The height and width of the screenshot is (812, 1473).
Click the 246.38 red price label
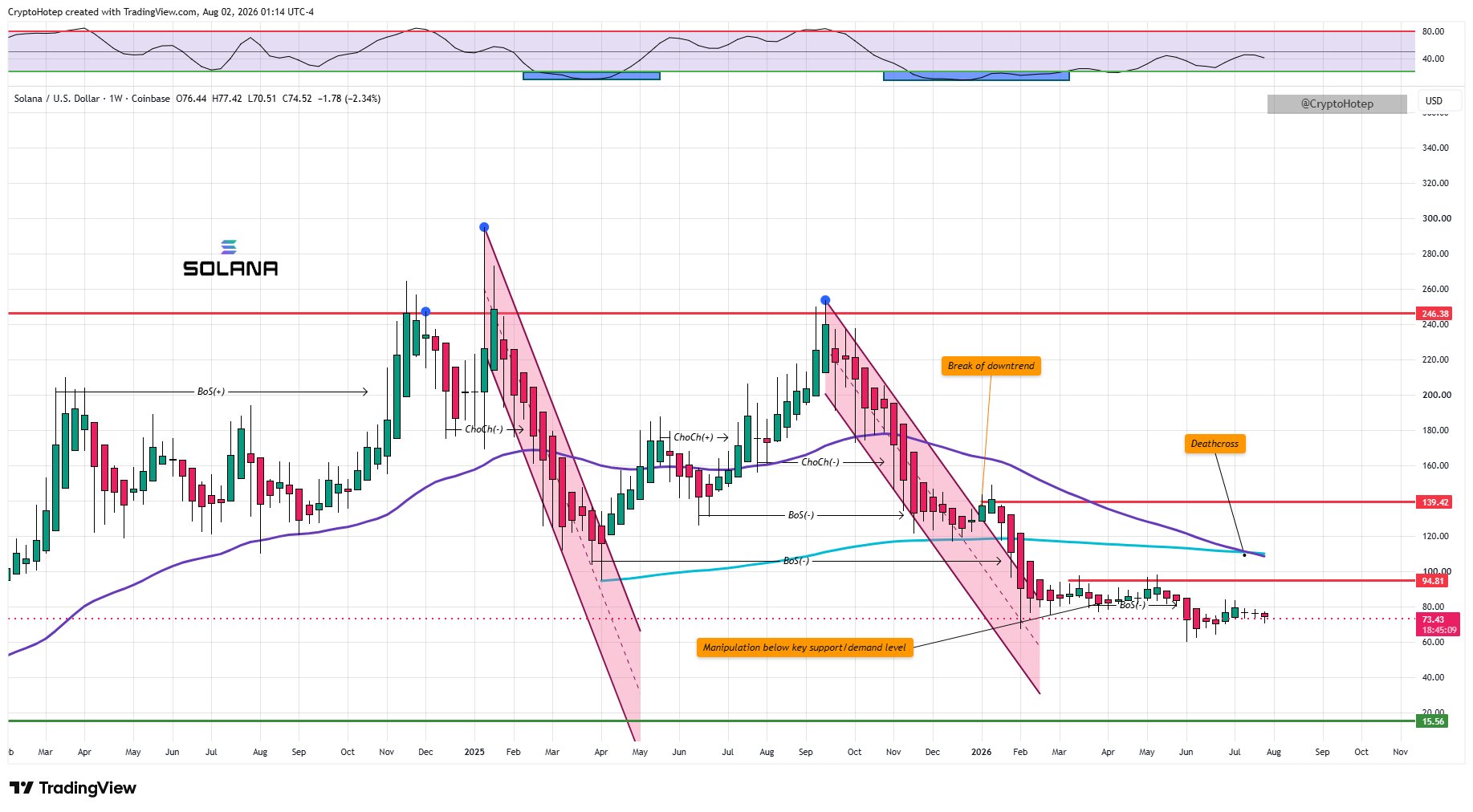tap(1434, 314)
